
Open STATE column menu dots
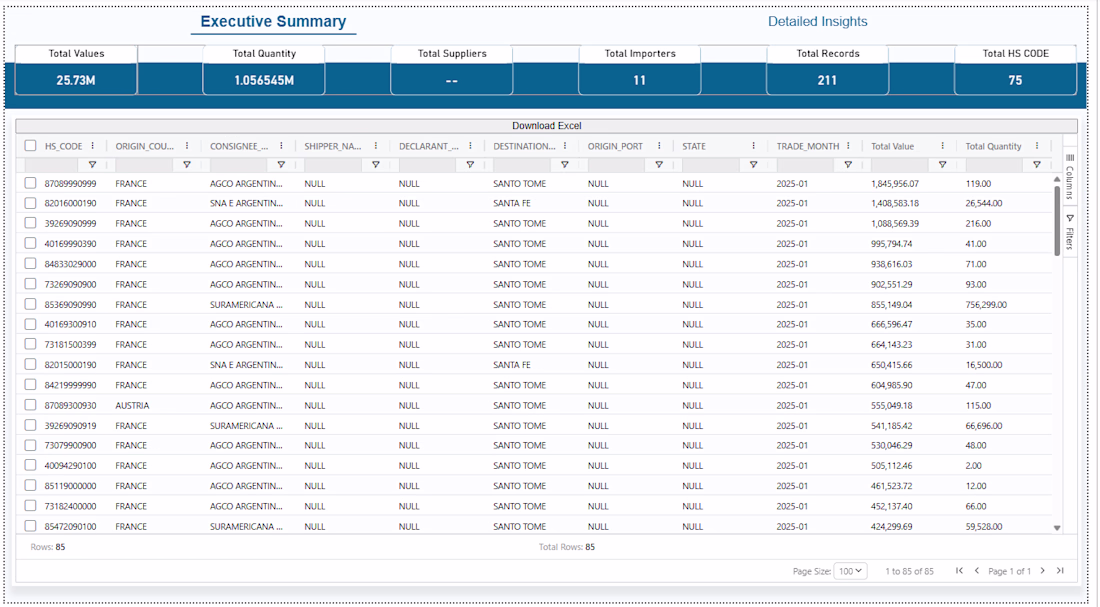(753, 146)
